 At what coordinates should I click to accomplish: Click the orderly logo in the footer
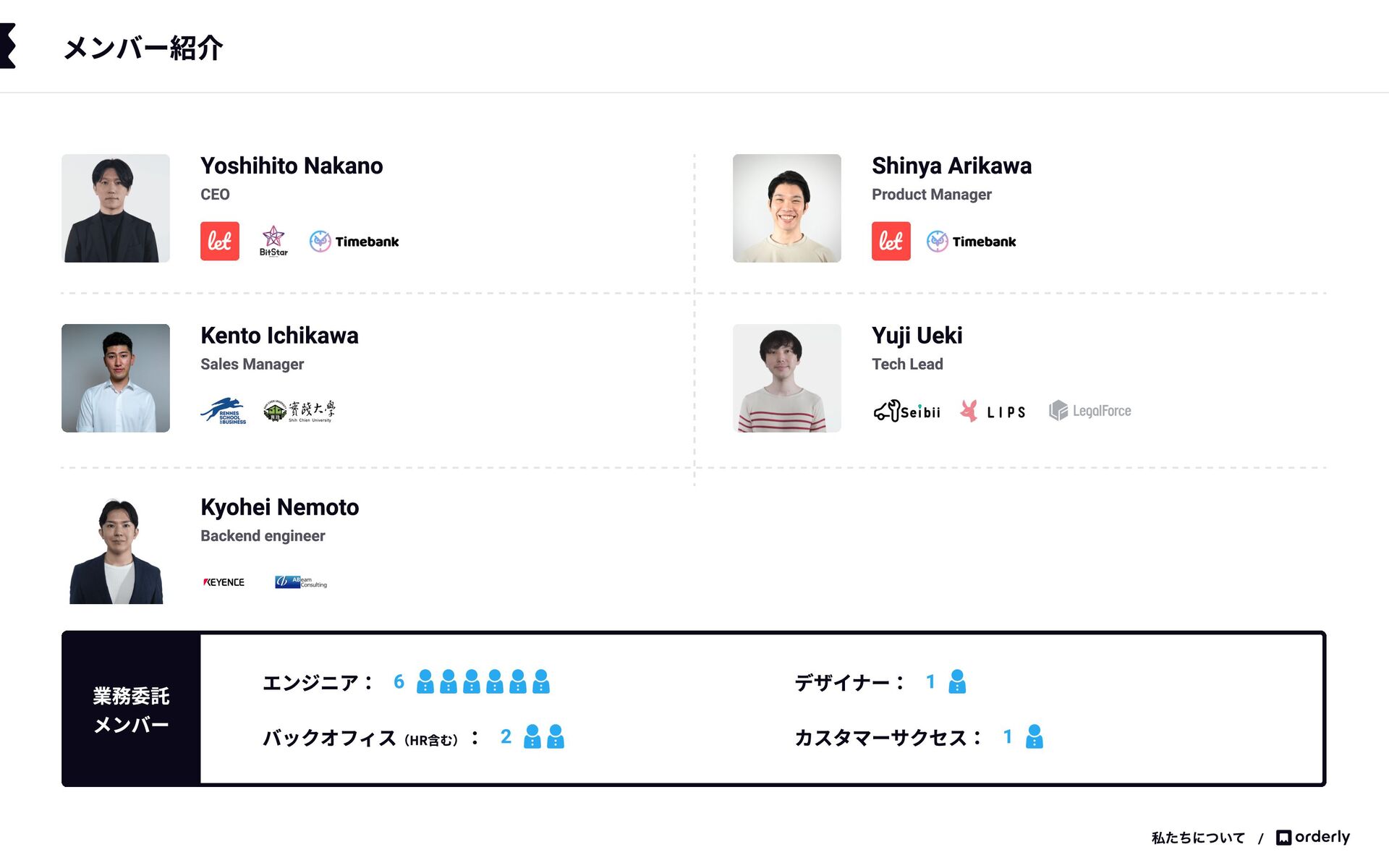pos(1313,837)
